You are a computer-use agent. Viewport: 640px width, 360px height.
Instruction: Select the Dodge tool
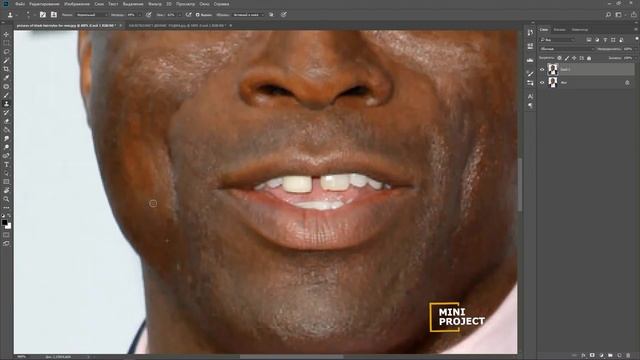(x=6, y=147)
